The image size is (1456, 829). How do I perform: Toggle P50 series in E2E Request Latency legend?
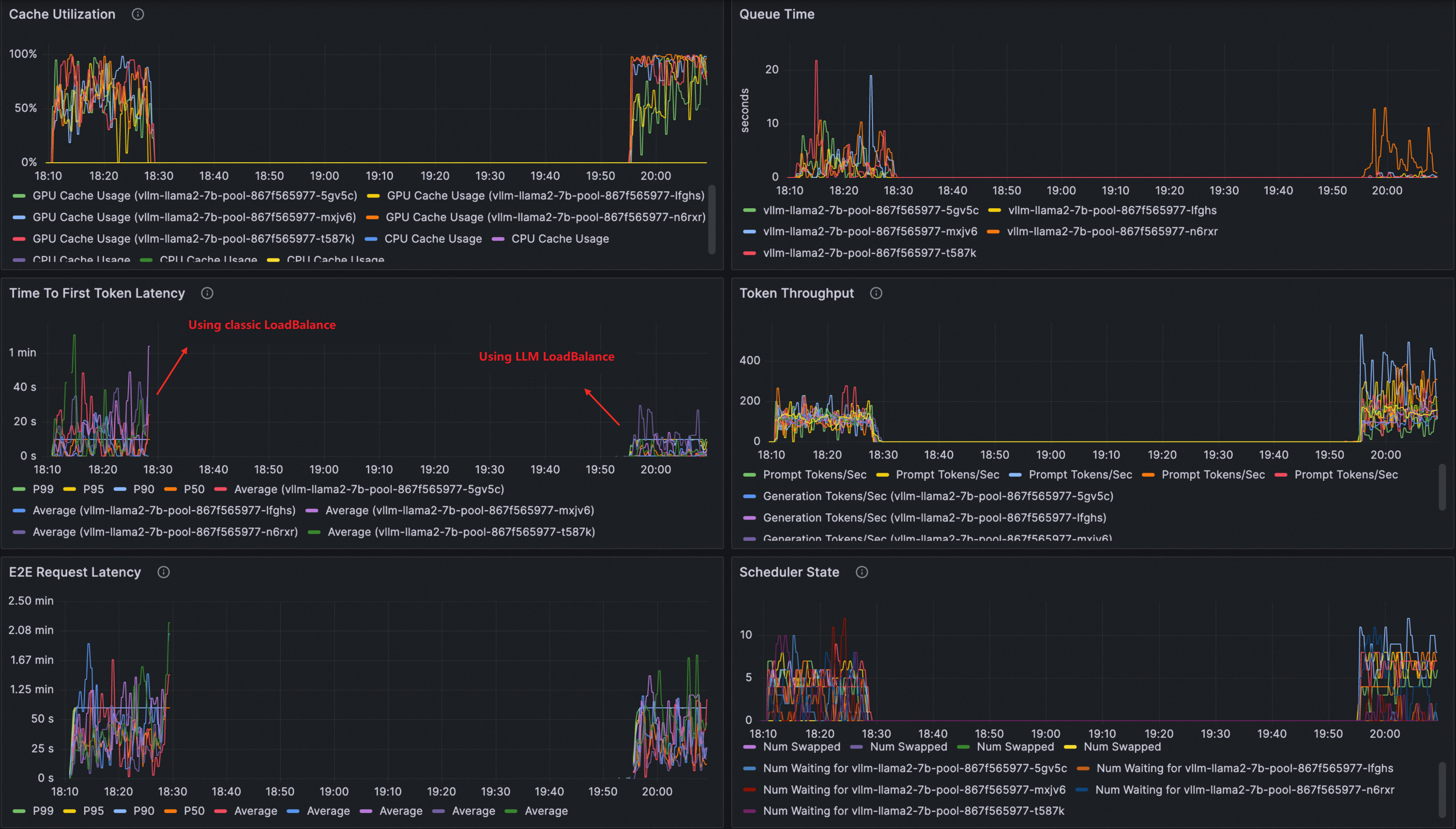194,811
